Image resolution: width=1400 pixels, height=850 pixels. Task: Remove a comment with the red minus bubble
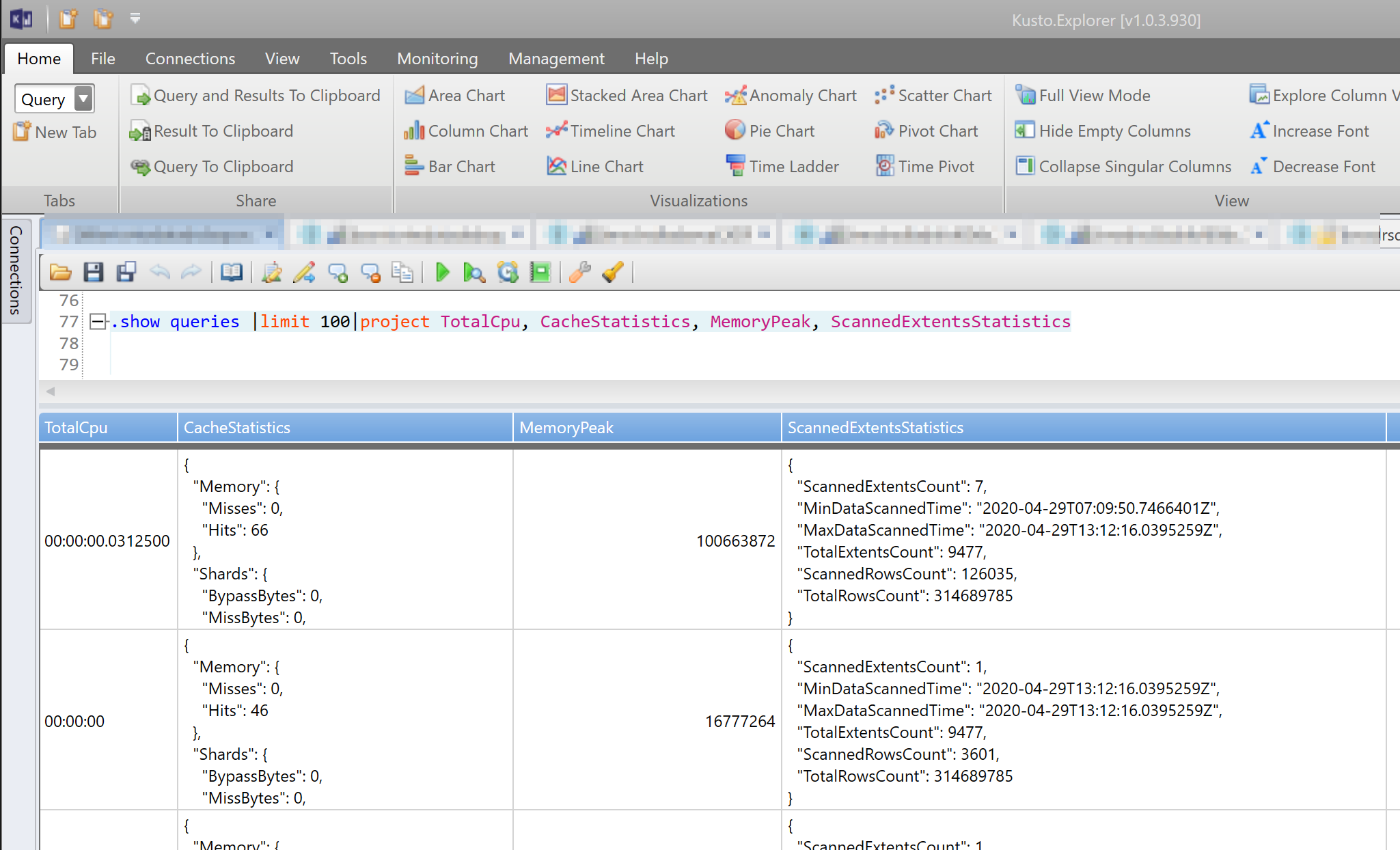[370, 273]
